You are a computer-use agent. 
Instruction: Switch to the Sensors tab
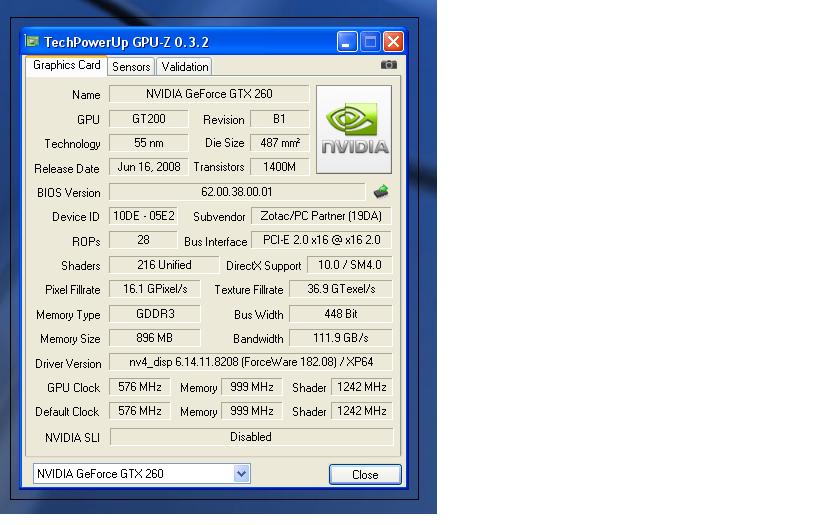coord(131,67)
